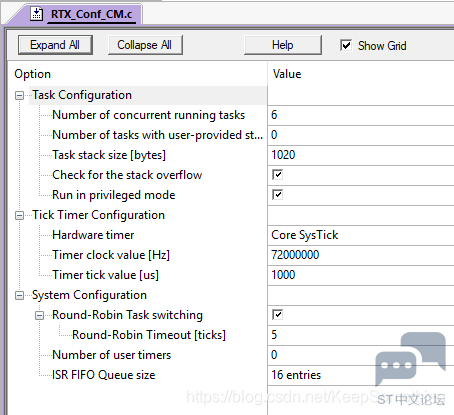Image resolution: width=454 pixels, height=415 pixels.
Task: Uncheck Check for the stack overflow
Action: (x=277, y=175)
